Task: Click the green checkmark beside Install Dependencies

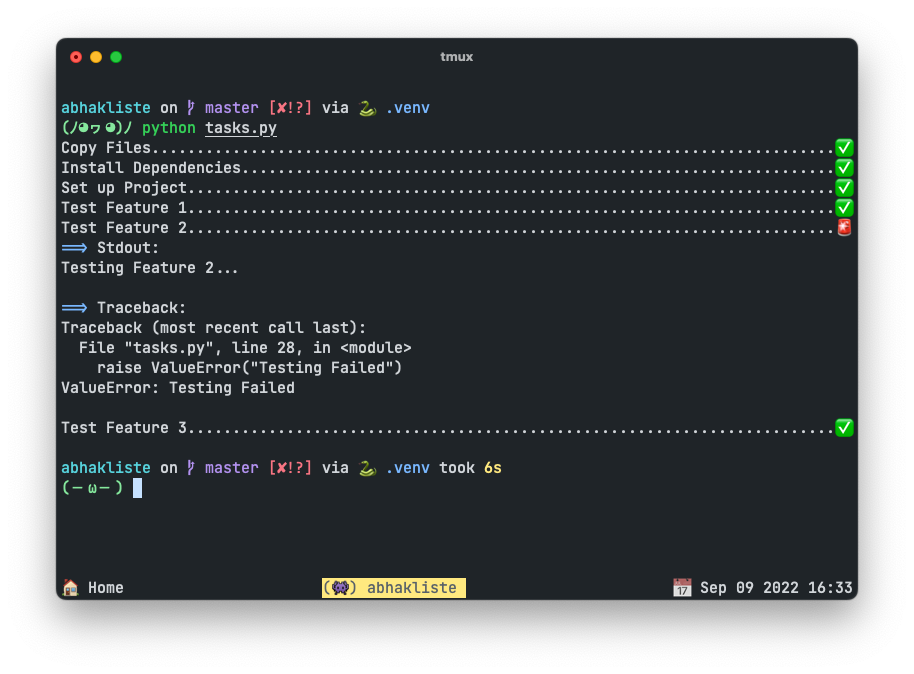Action: 844,168
